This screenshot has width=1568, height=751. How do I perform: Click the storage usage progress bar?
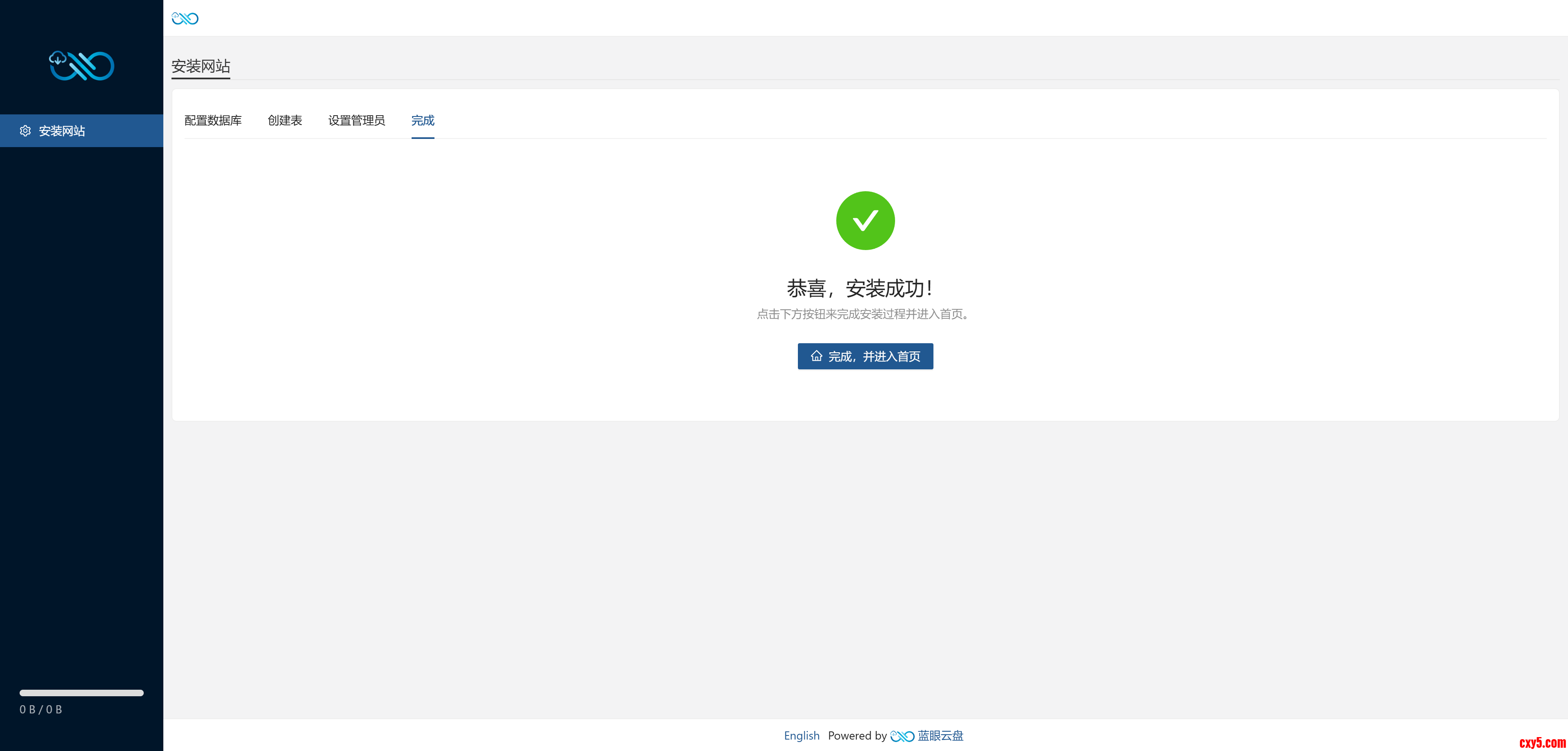(x=82, y=693)
